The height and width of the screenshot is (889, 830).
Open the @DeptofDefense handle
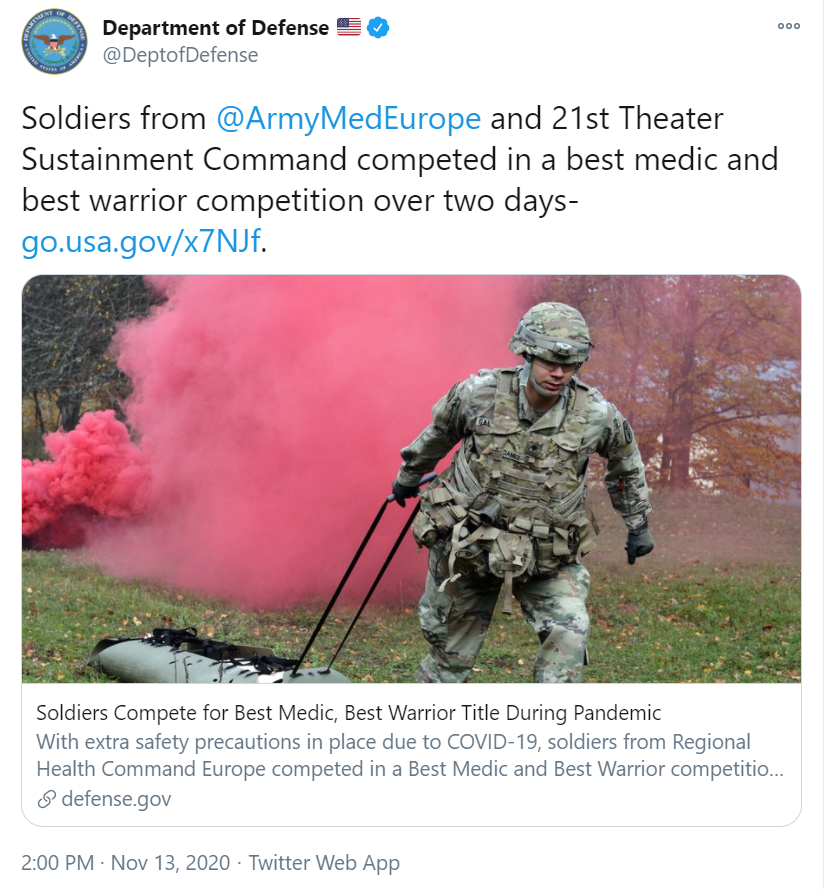[x=180, y=55]
